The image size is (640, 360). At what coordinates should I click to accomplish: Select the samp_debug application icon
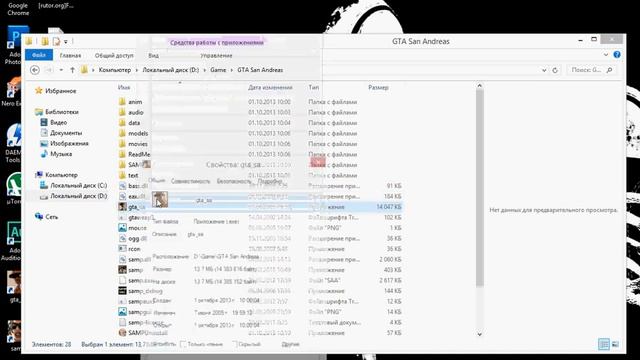(122, 291)
